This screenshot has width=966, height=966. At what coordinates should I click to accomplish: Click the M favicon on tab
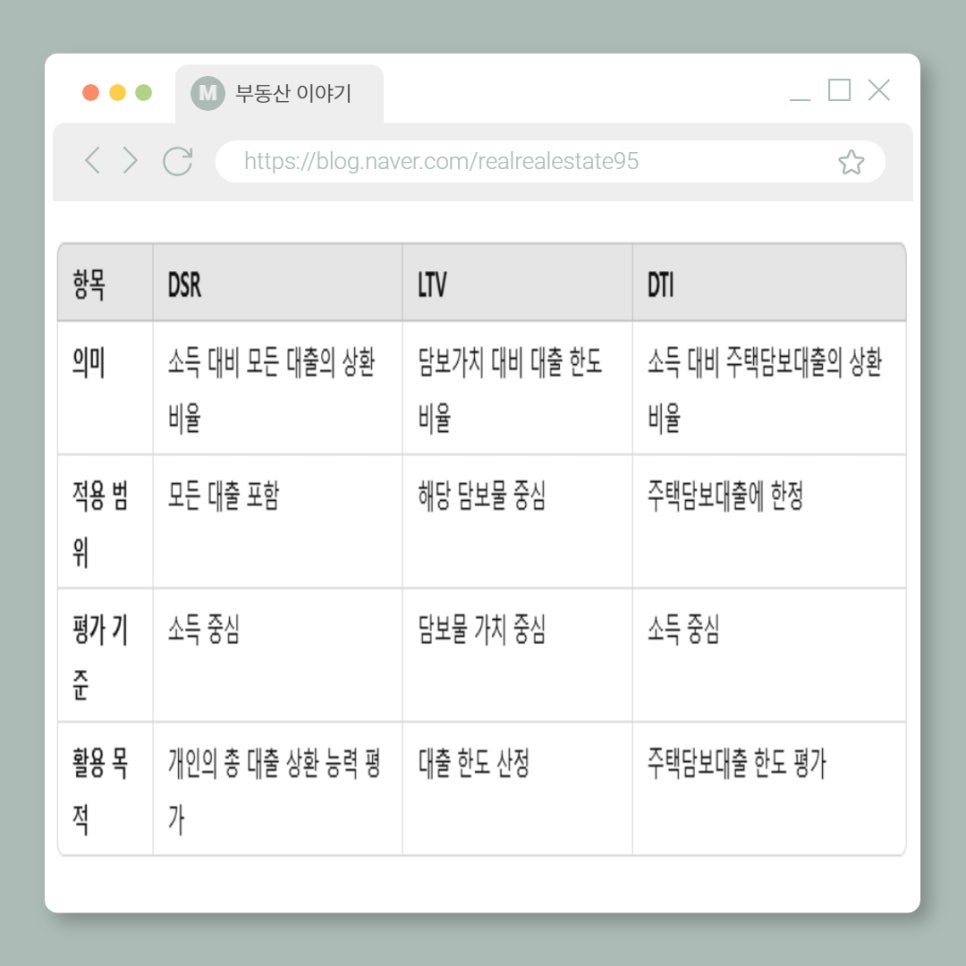point(208,93)
